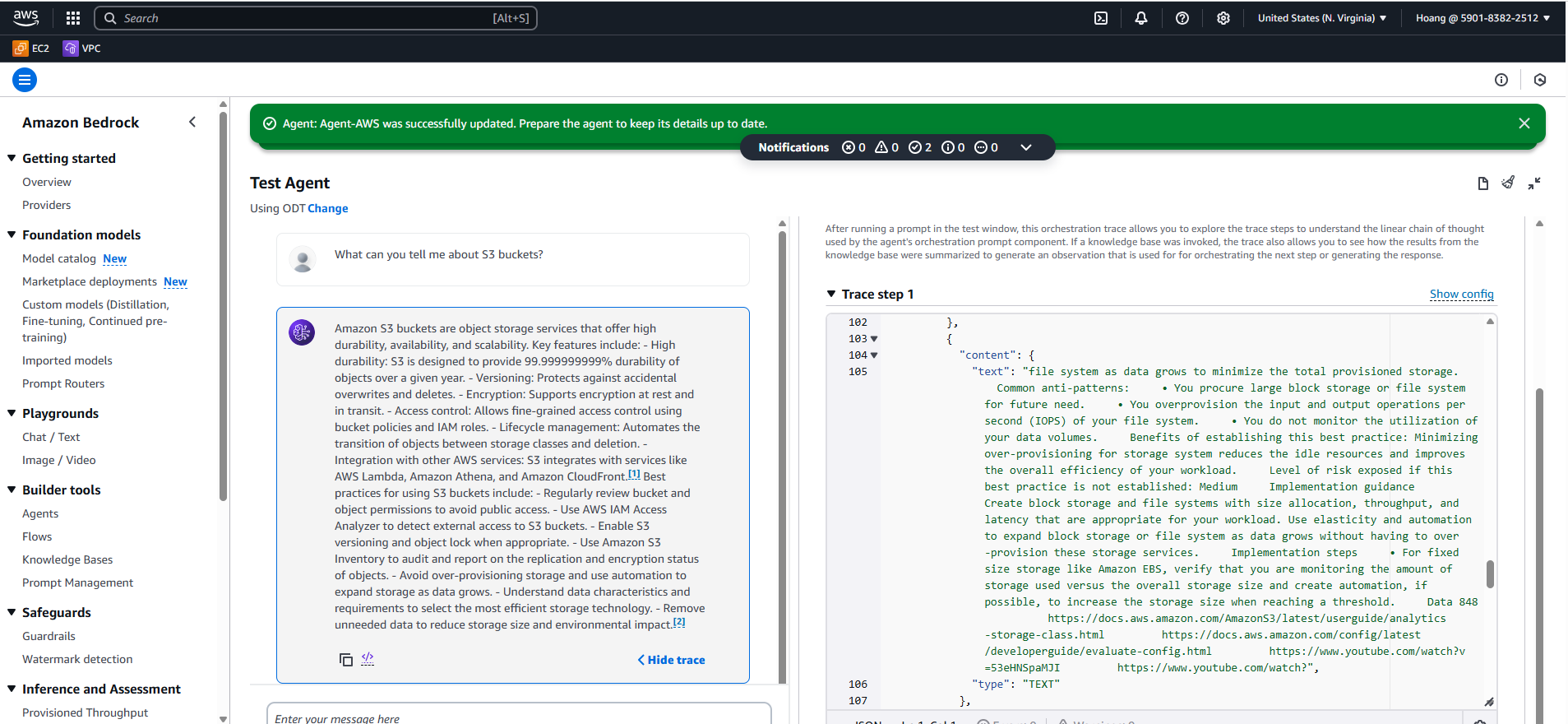
Task: Collapse the Foundation models section
Action: pos(12,234)
